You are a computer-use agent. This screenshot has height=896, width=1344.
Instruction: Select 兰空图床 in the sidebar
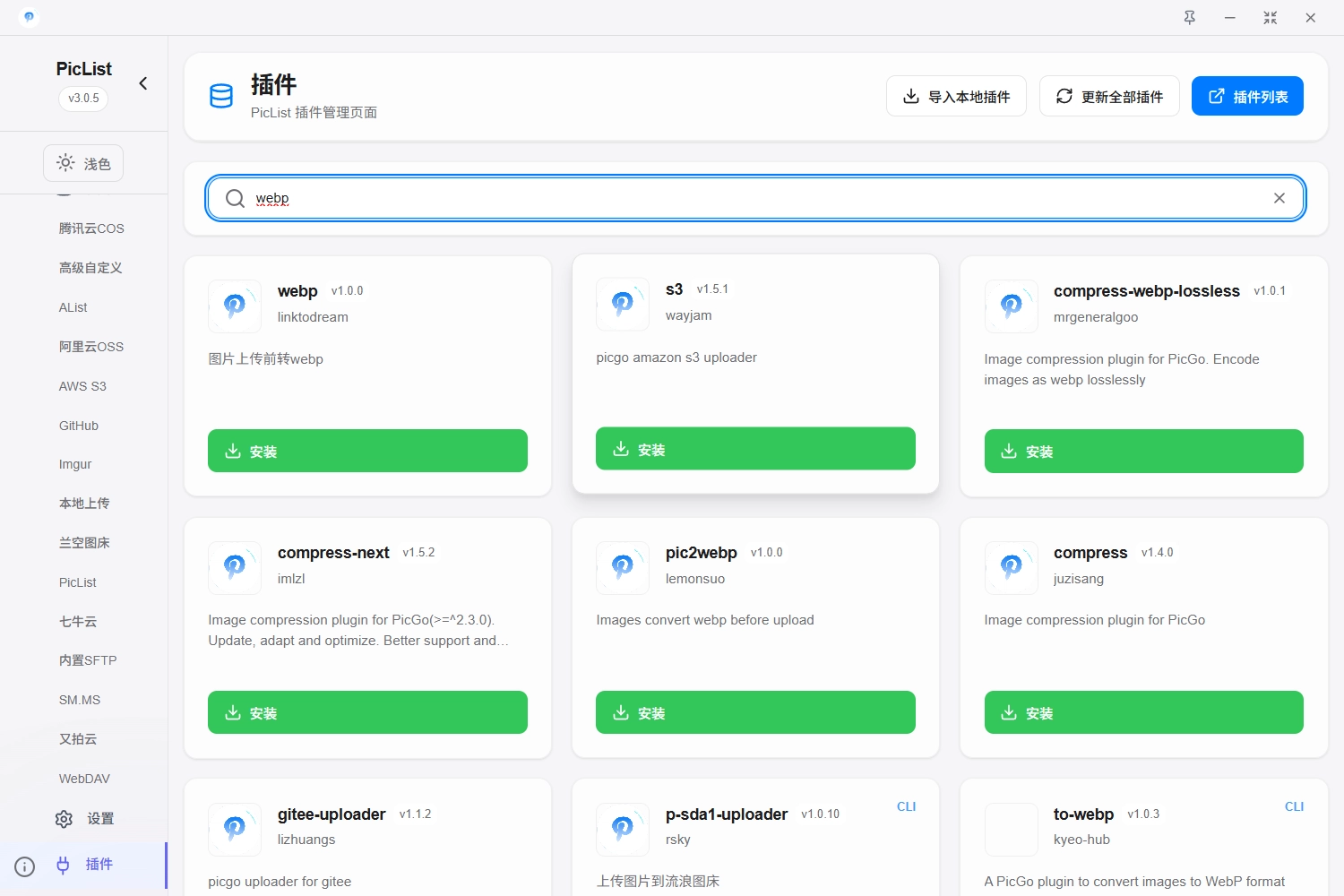click(x=84, y=543)
